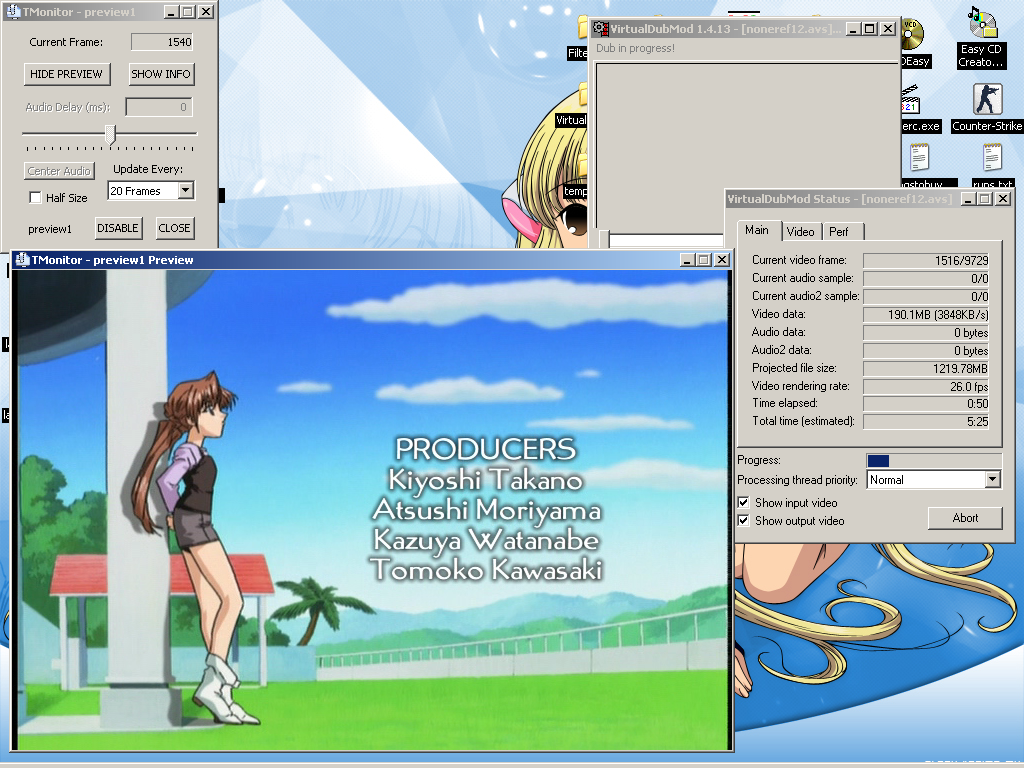This screenshot has height=768, width=1024.
Task: Click the TMonitor preview video frame
Action: (x=372, y=510)
